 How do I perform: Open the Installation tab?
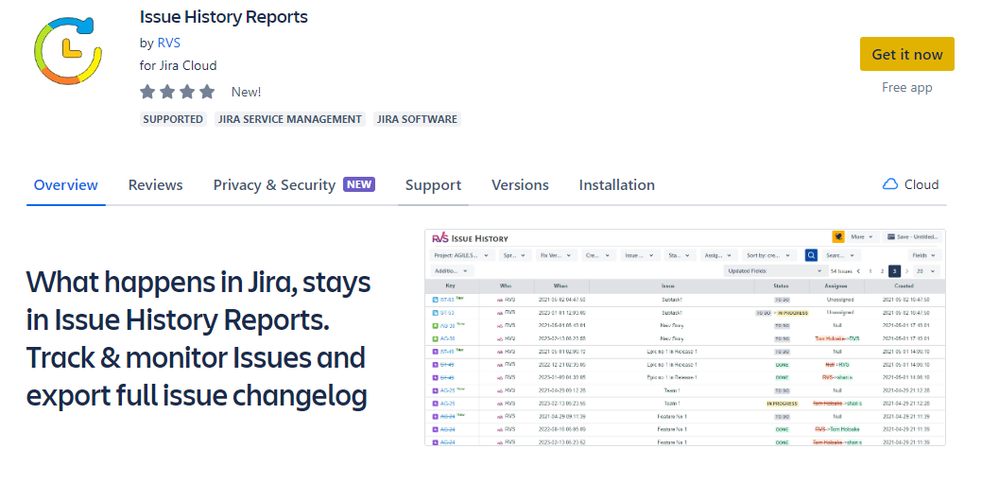pos(617,185)
